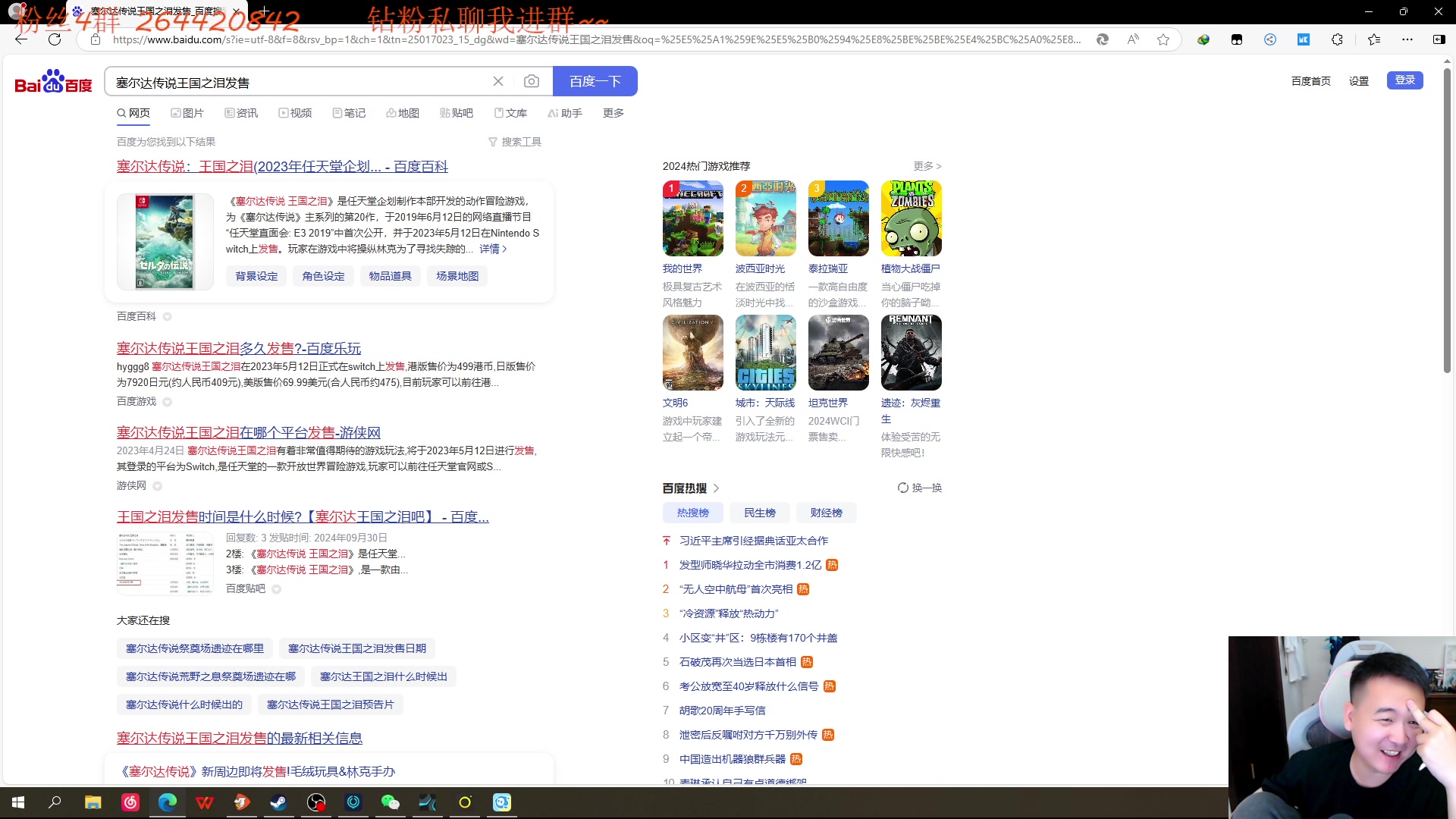Switch to 财经榜 hot list tab

point(827,513)
